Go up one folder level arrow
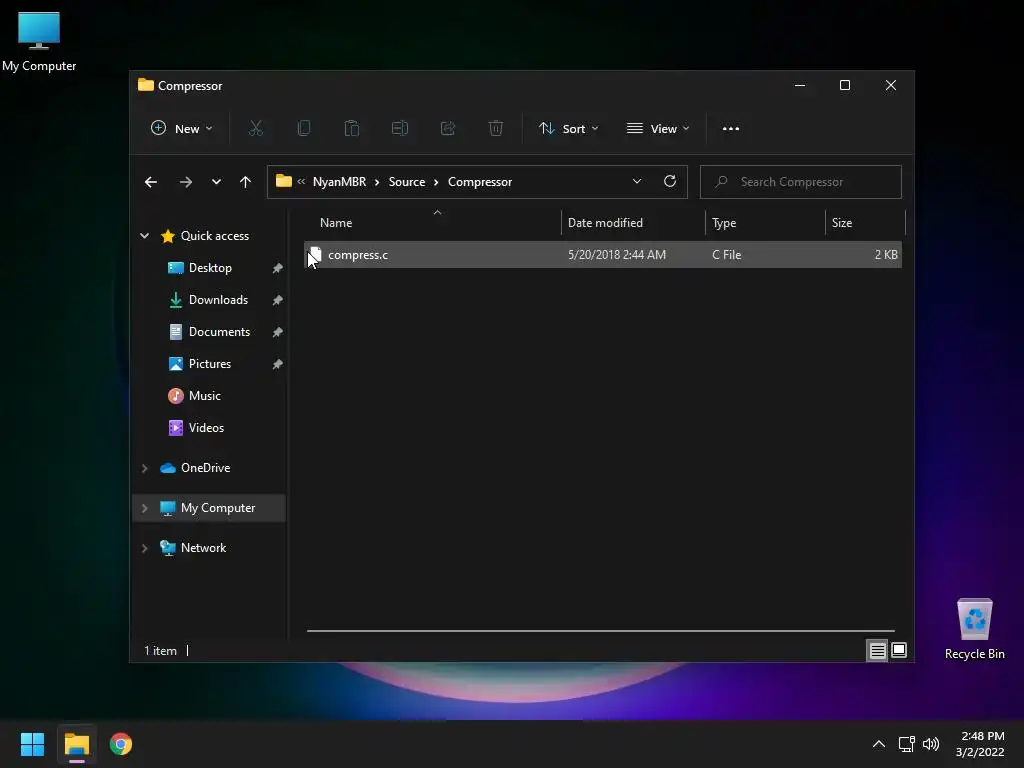Screen dimensions: 1024x768 click(246, 182)
